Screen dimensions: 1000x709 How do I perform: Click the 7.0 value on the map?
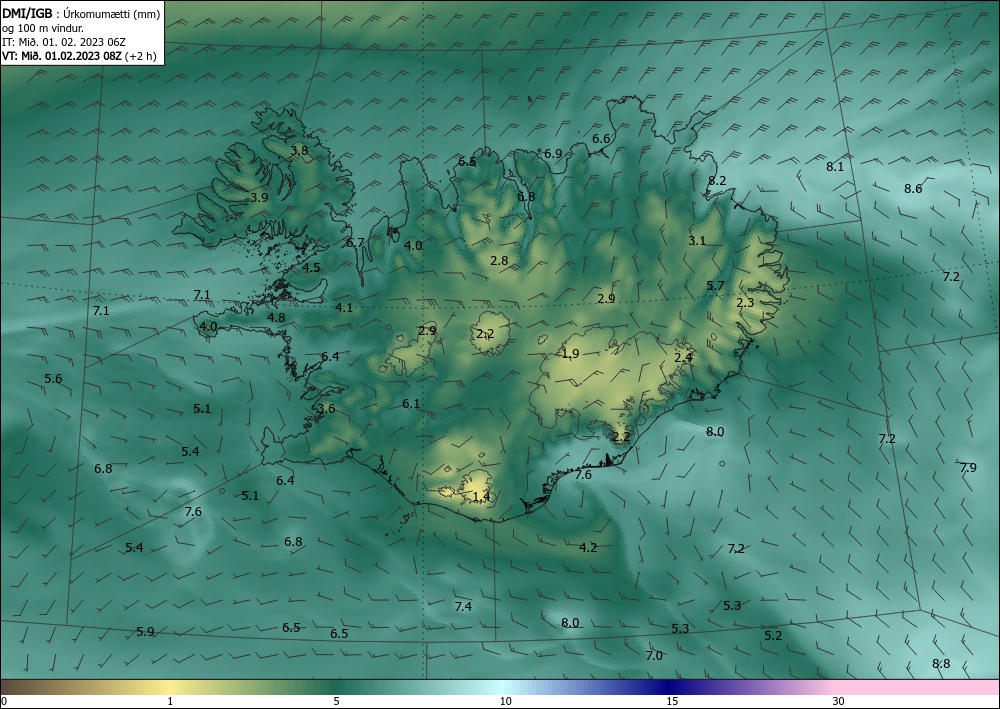point(654,655)
